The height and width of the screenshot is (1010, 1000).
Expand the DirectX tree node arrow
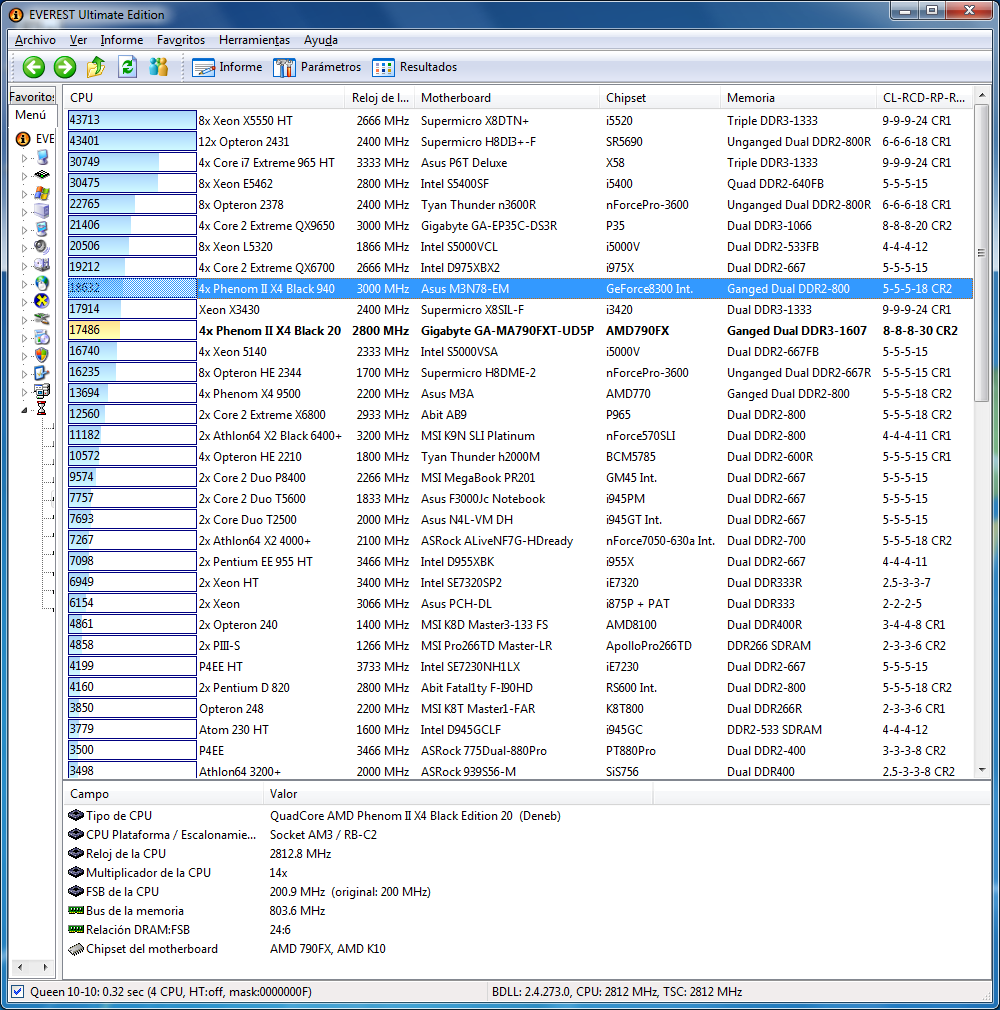coord(25,301)
